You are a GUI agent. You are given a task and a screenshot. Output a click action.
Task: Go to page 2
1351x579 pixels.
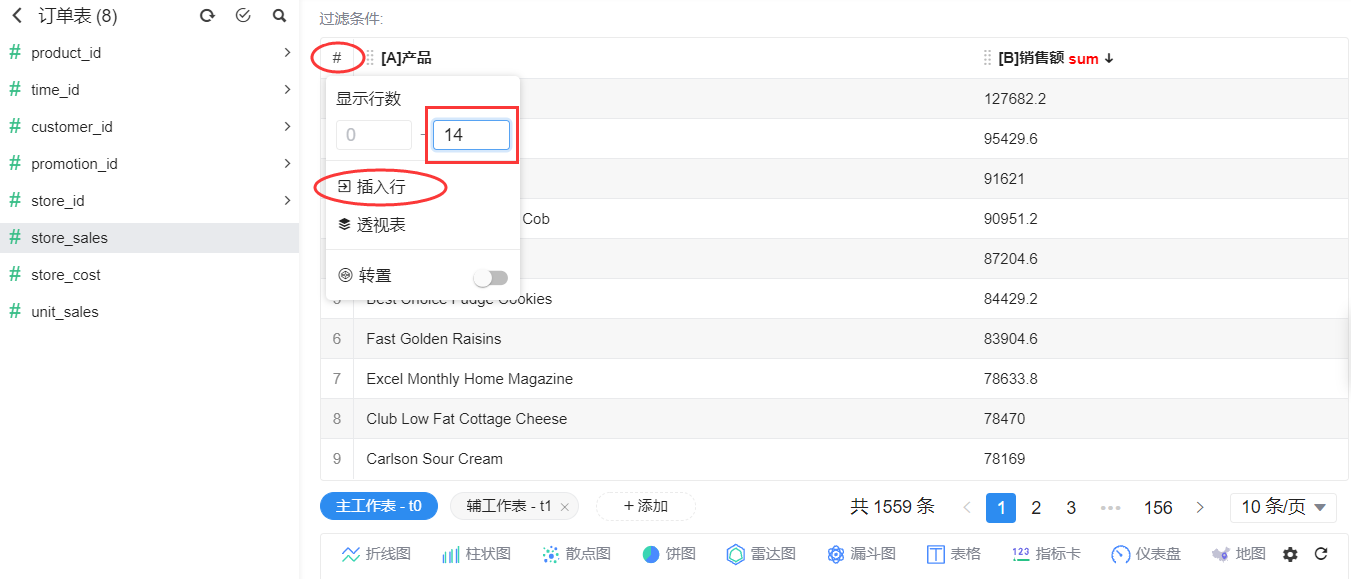pos(1036,507)
